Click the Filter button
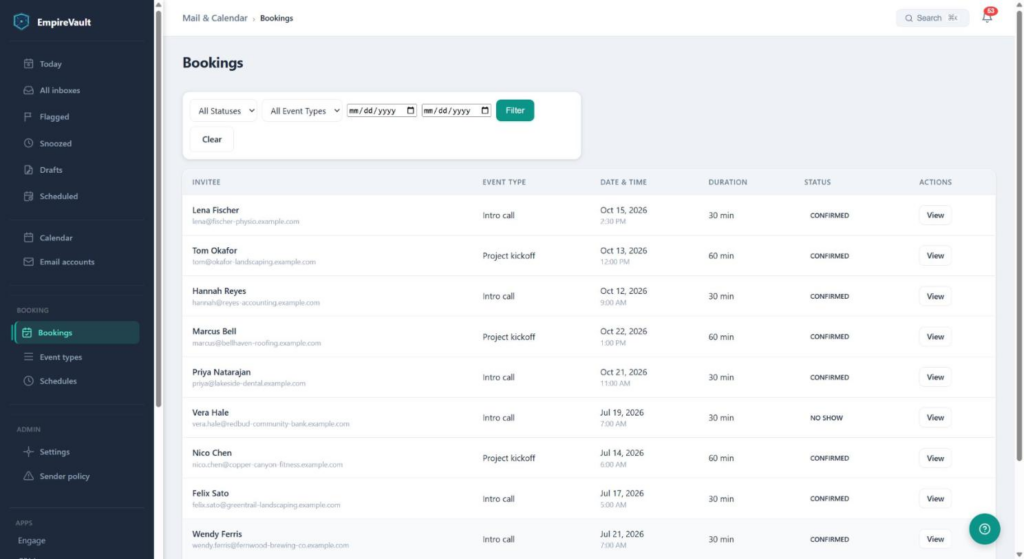Screen dimensions: 1024x559 click(x=515, y=110)
